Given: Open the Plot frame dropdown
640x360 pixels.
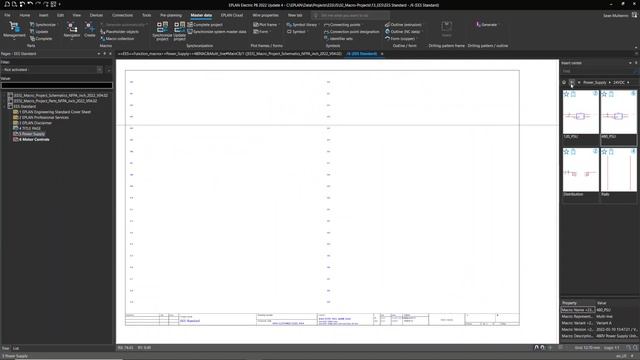Looking at the screenshot, I should [x=266, y=24].
